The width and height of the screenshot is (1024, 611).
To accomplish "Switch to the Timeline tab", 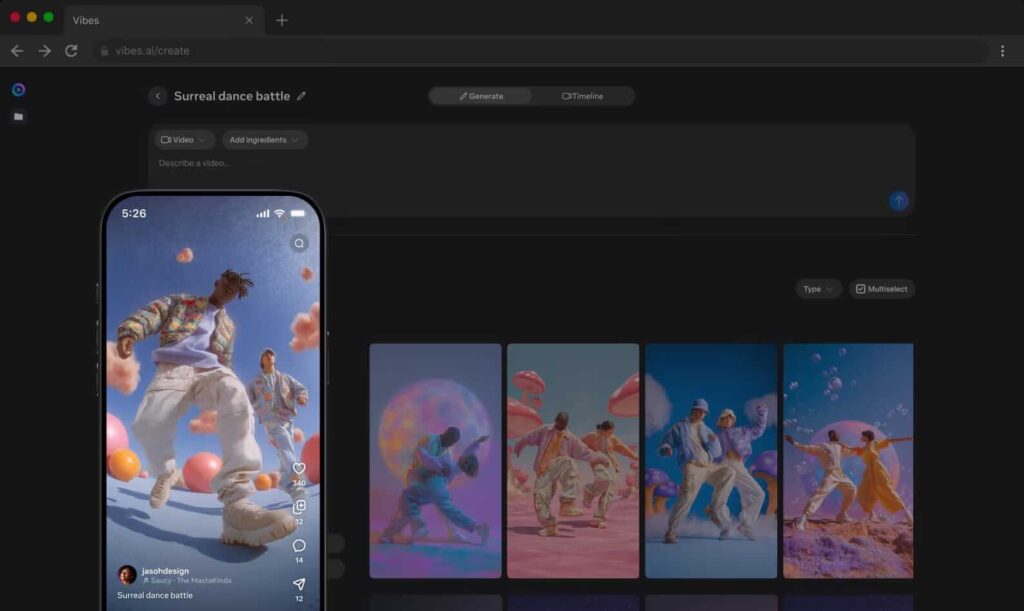I will [x=584, y=95].
